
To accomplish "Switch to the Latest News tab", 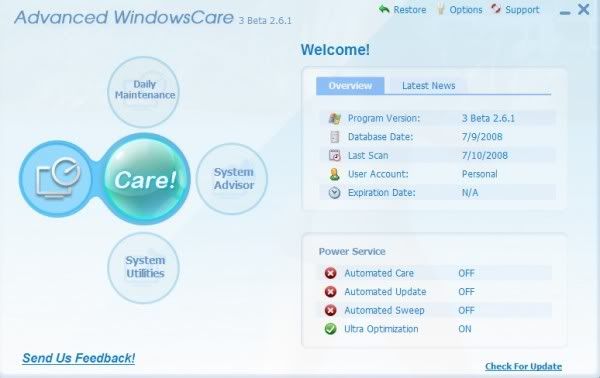I will coord(429,86).
